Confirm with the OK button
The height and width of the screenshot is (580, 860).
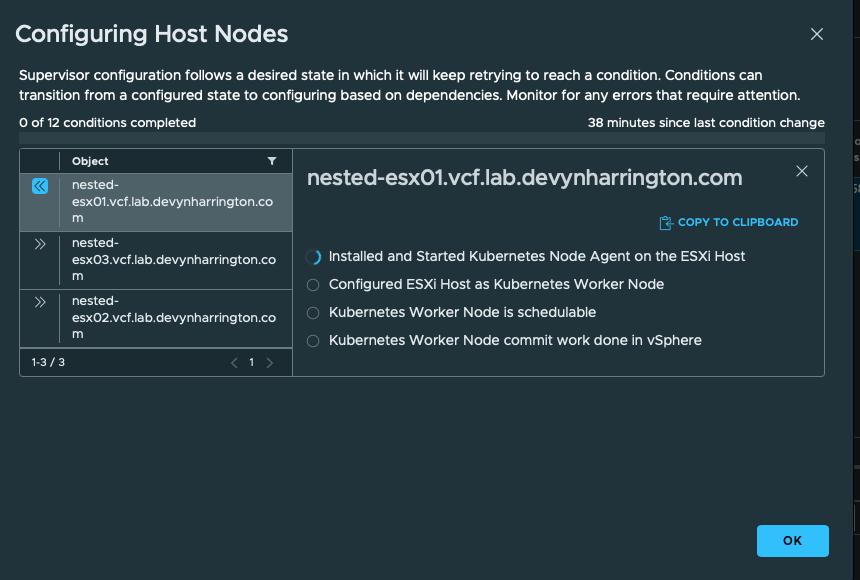(x=793, y=540)
